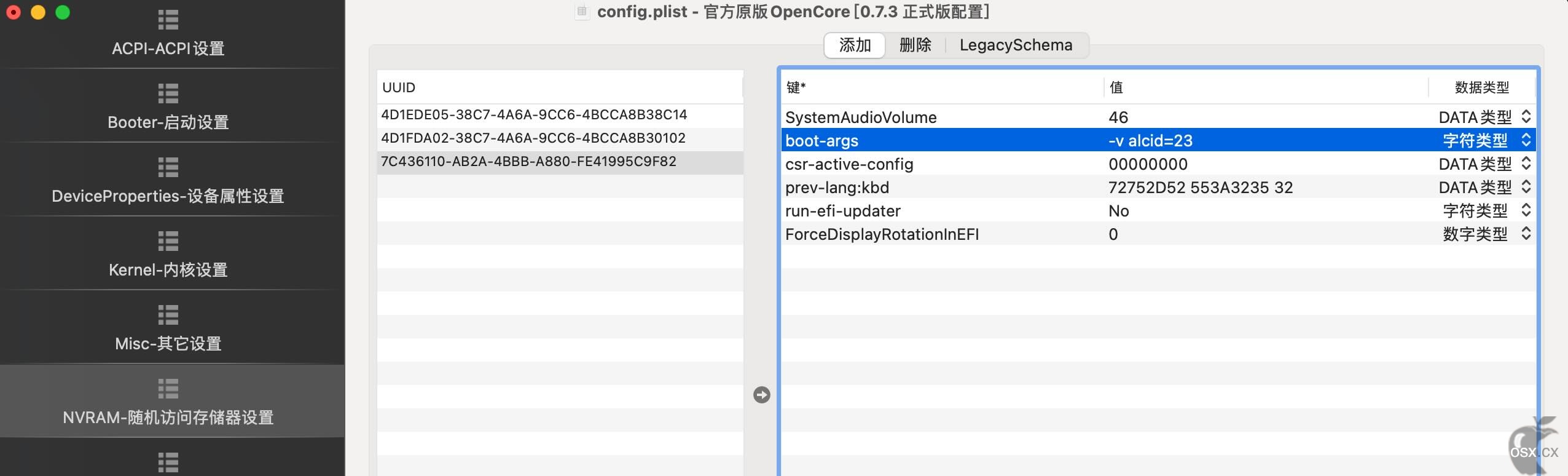1568x476 pixels.
Task: Switch to the 添加 tab
Action: coord(855,45)
